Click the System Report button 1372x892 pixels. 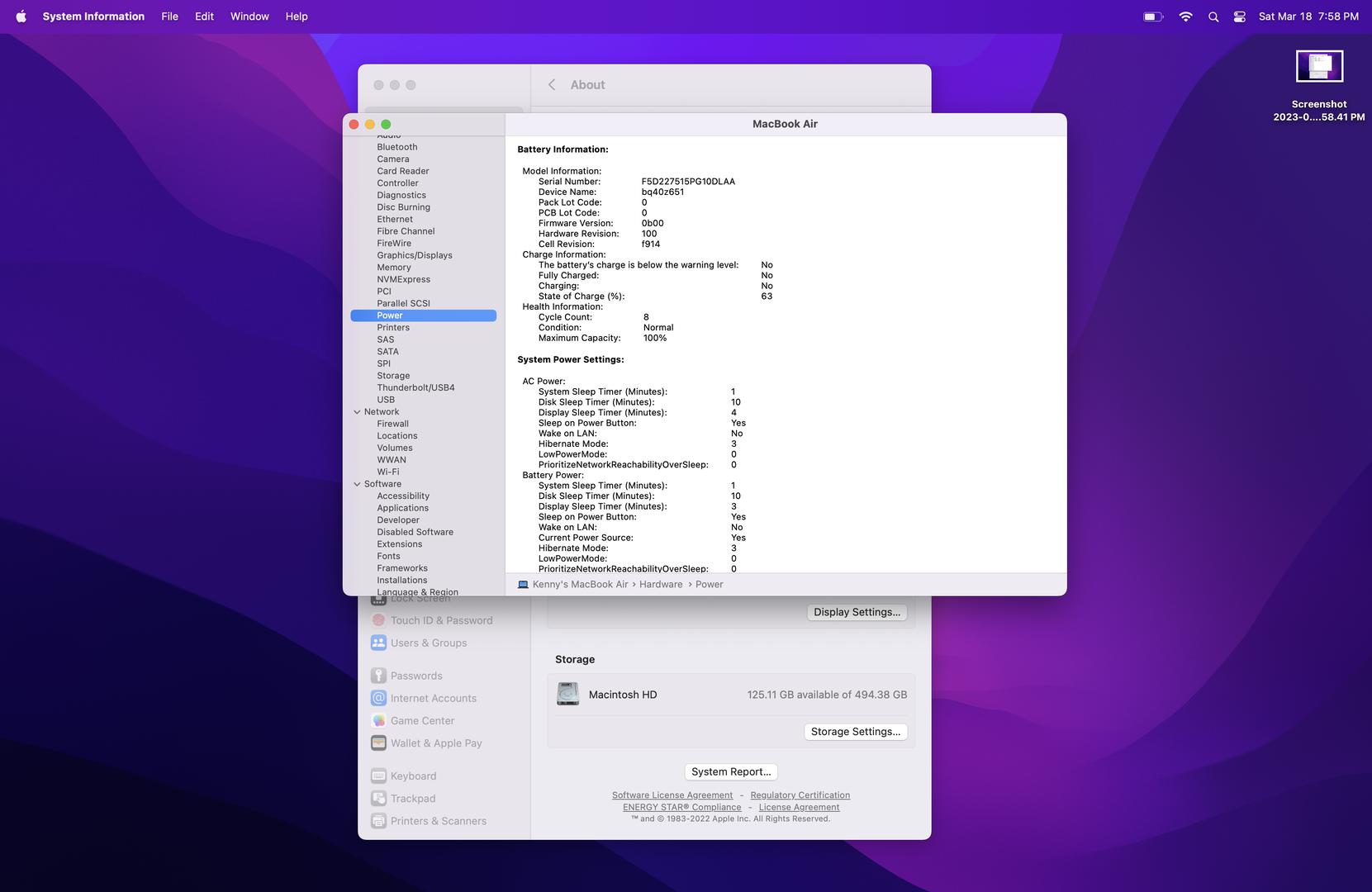[731, 772]
